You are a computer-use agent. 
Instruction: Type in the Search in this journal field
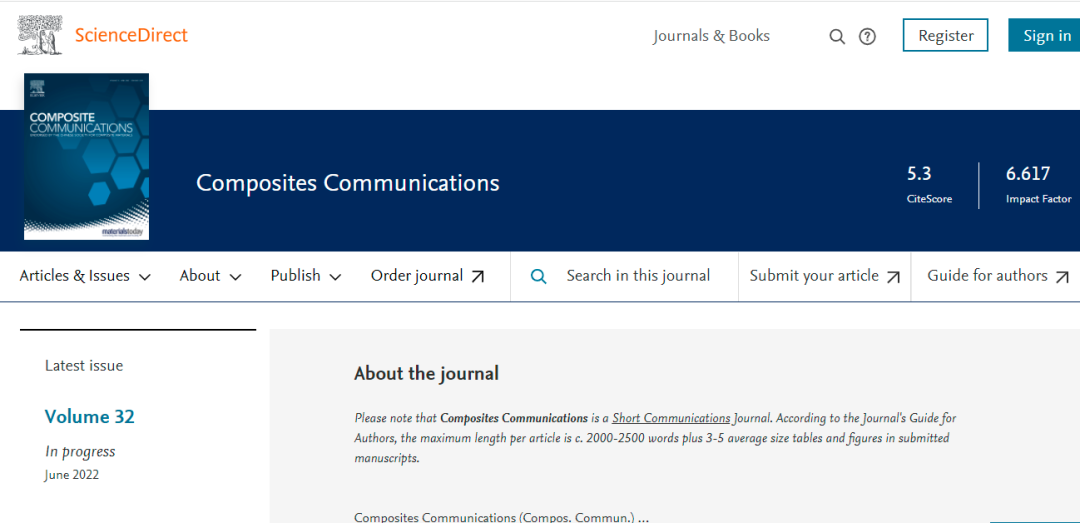pyautogui.click(x=638, y=276)
